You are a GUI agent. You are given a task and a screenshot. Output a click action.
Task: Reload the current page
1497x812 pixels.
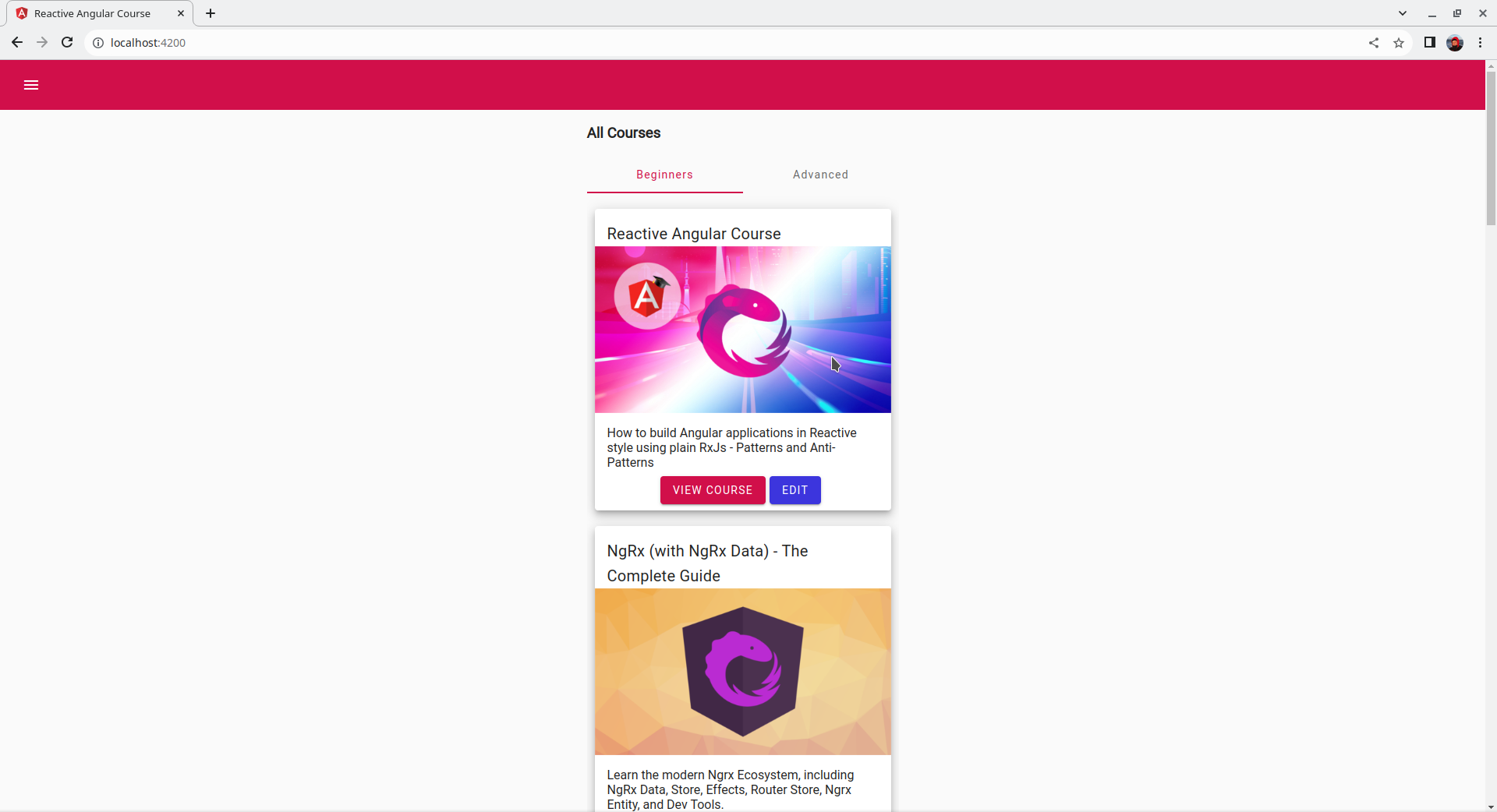tap(67, 43)
